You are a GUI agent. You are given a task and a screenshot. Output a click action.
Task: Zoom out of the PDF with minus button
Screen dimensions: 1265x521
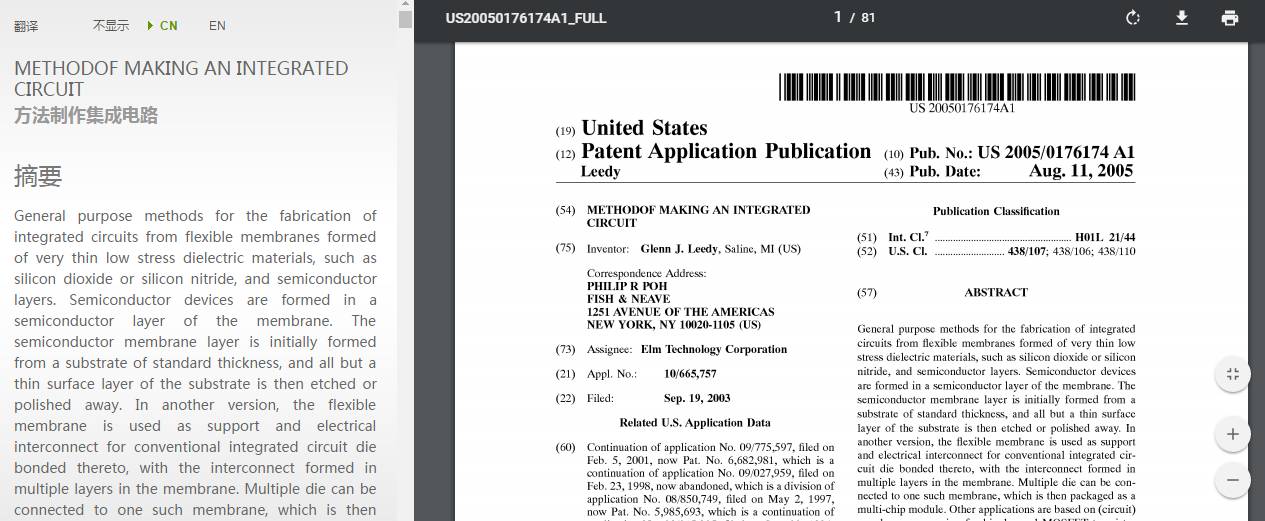click(1233, 480)
